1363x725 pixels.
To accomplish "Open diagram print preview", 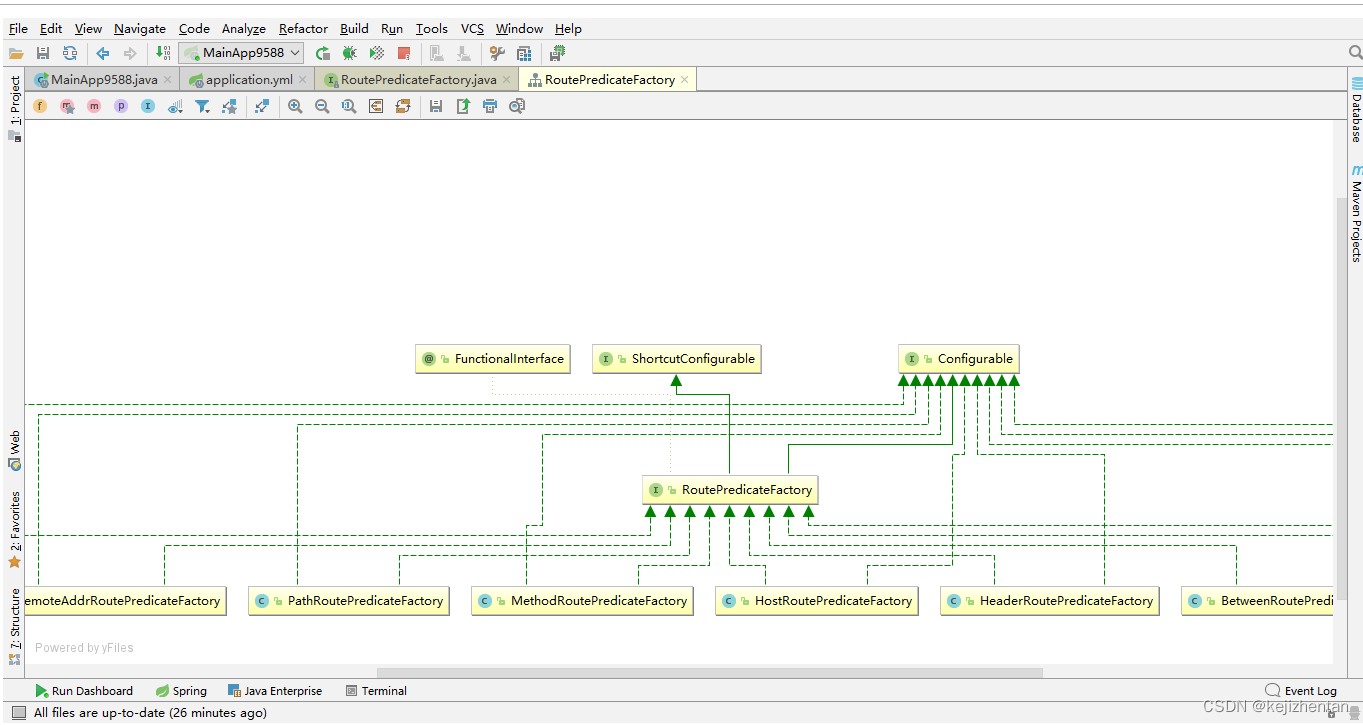I will [517, 106].
